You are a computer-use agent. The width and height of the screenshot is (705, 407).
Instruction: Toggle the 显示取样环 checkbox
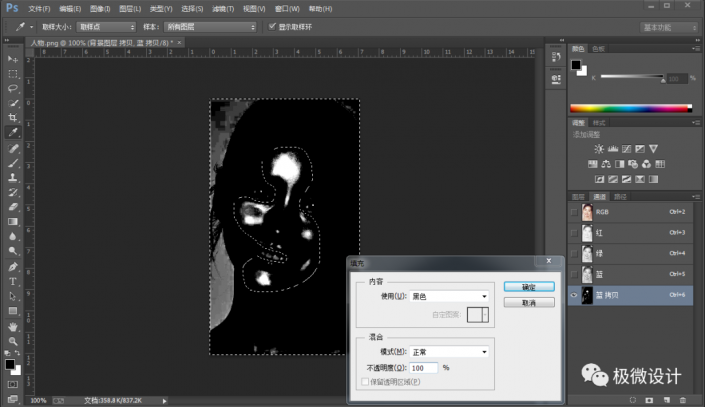pos(272,26)
